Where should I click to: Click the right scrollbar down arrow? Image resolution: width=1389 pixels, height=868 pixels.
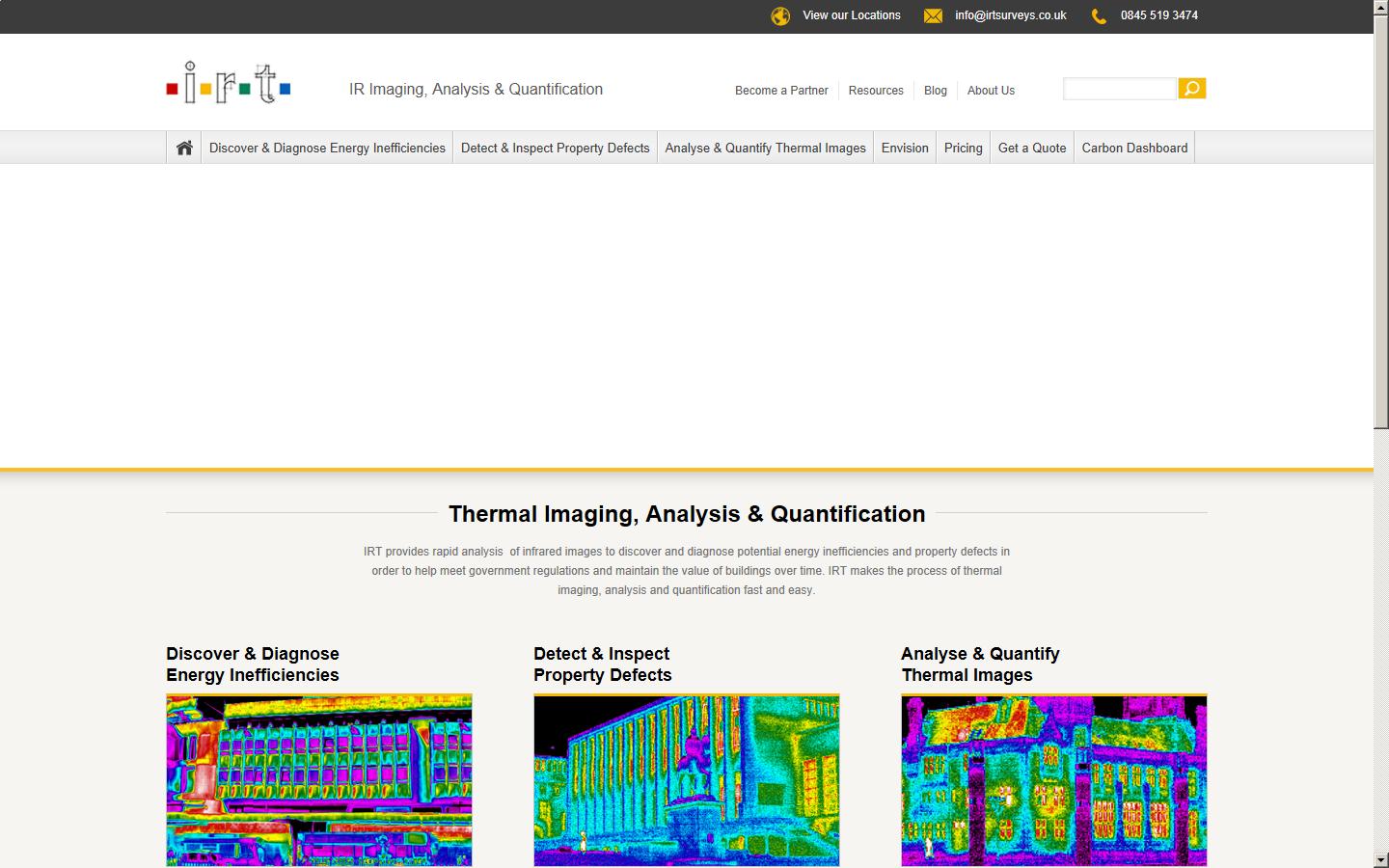[1381, 859]
